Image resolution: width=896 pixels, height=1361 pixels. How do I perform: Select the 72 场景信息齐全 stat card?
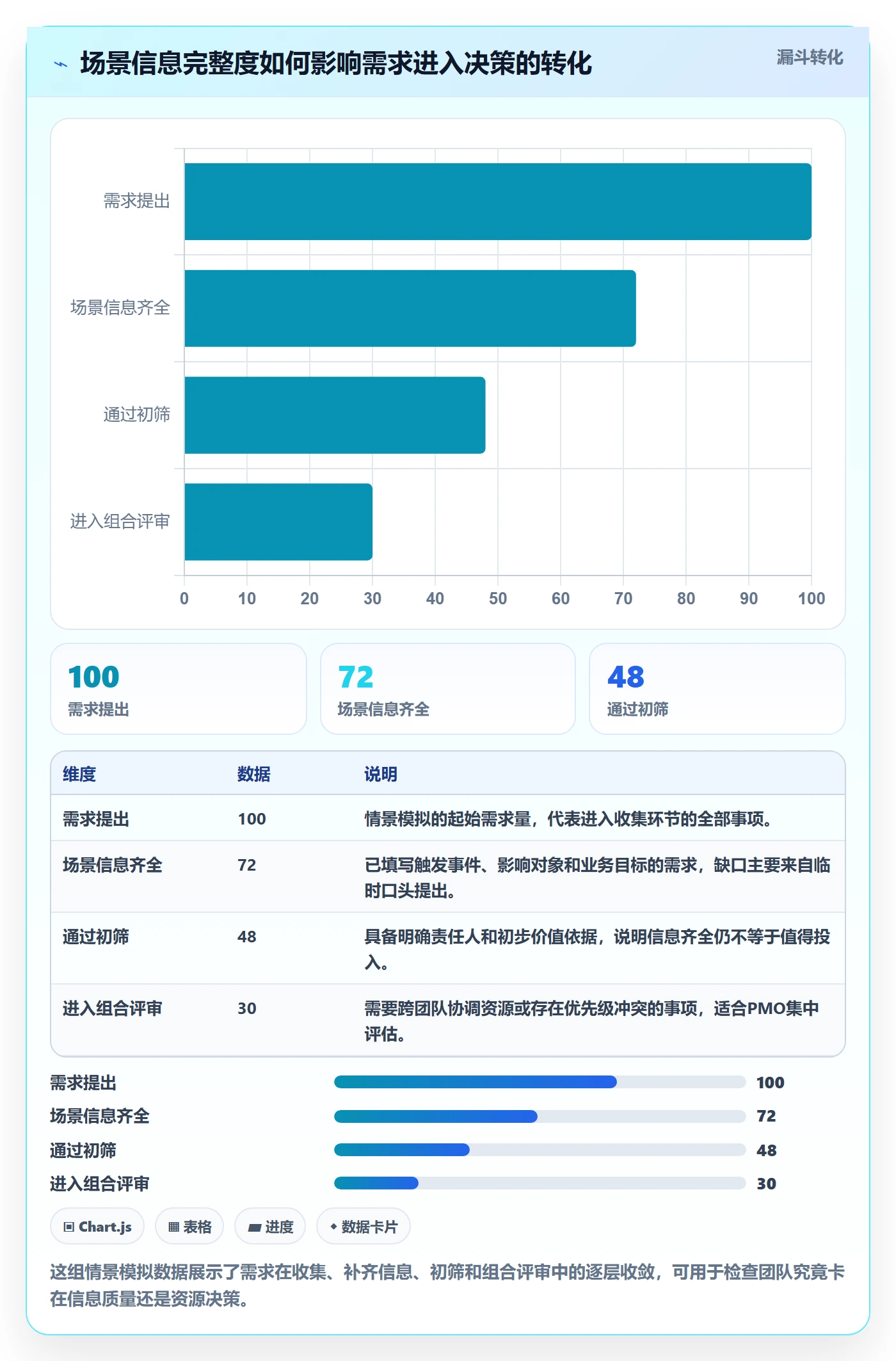point(448,689)
